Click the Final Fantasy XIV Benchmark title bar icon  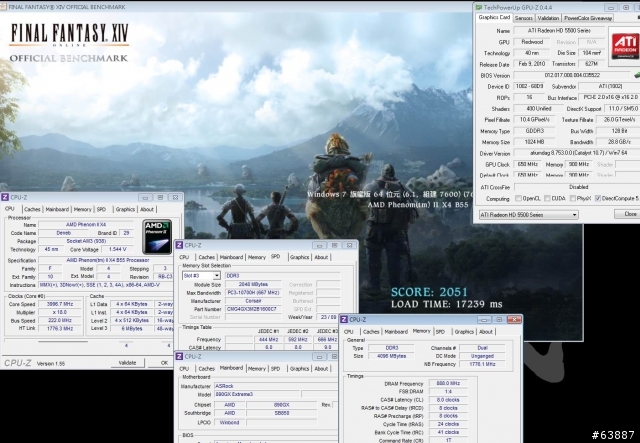point(3,7)
